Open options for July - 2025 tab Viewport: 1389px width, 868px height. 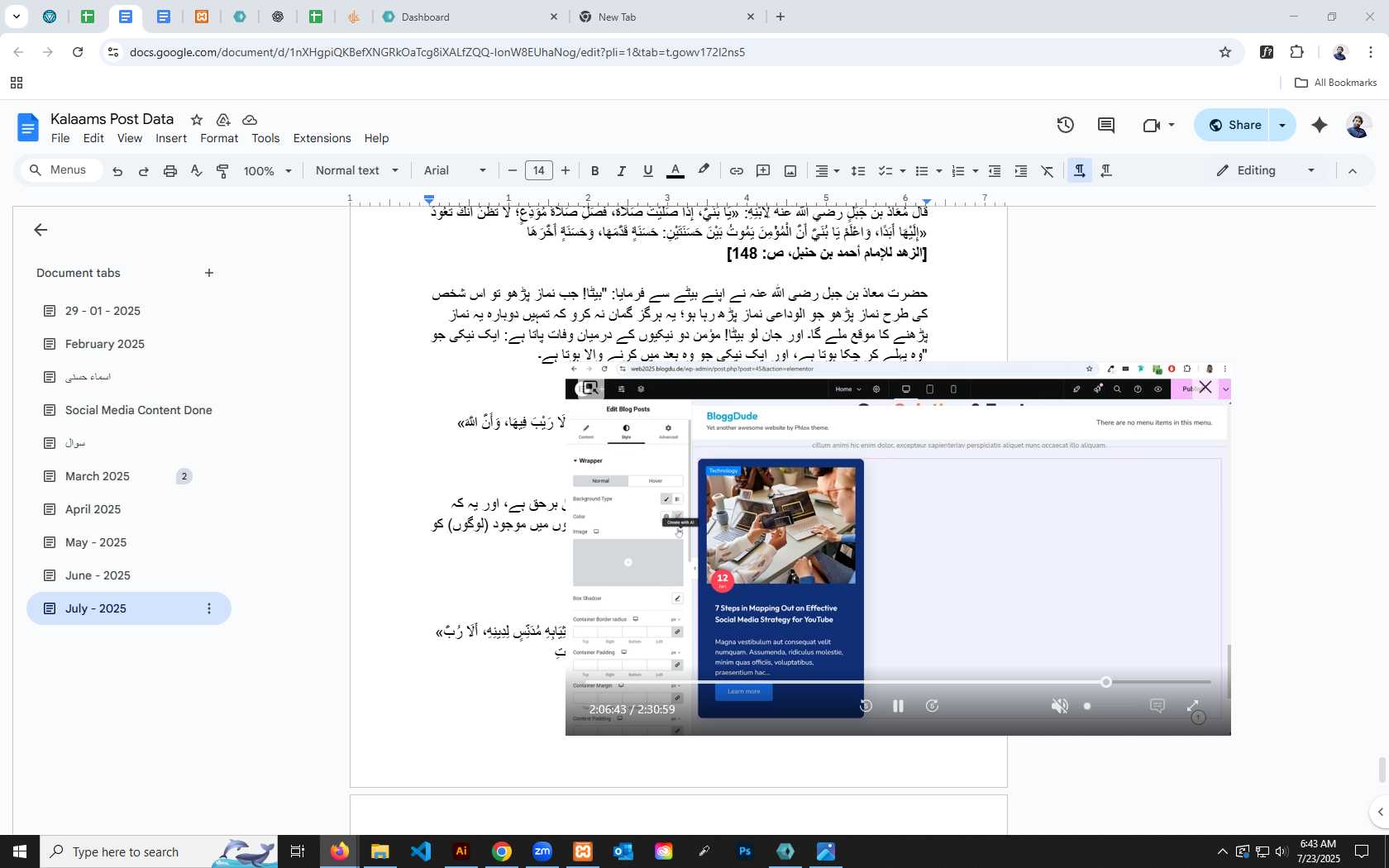click(x=209, y=608)
